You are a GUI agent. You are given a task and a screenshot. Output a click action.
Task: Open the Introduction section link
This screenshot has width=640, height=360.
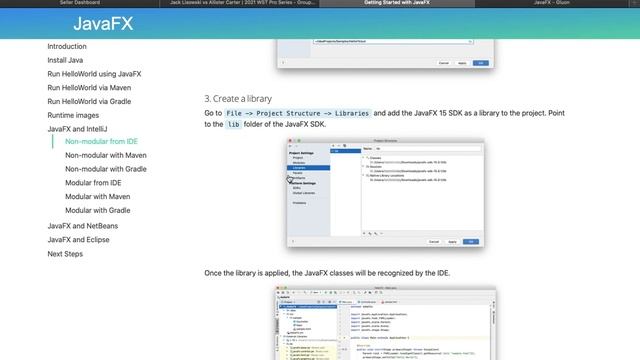(x=67, y=46)
